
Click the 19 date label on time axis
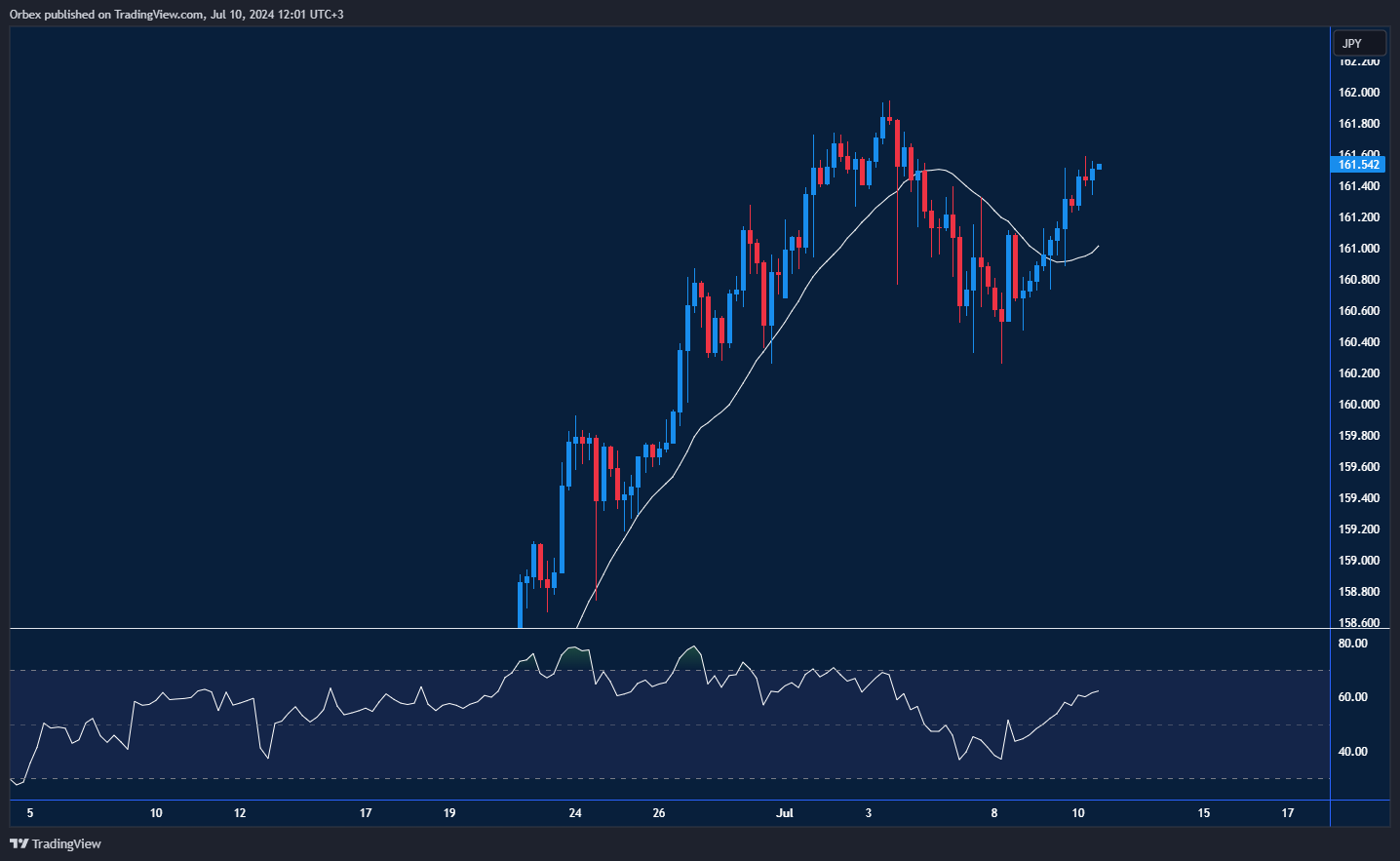click(449, 813)
